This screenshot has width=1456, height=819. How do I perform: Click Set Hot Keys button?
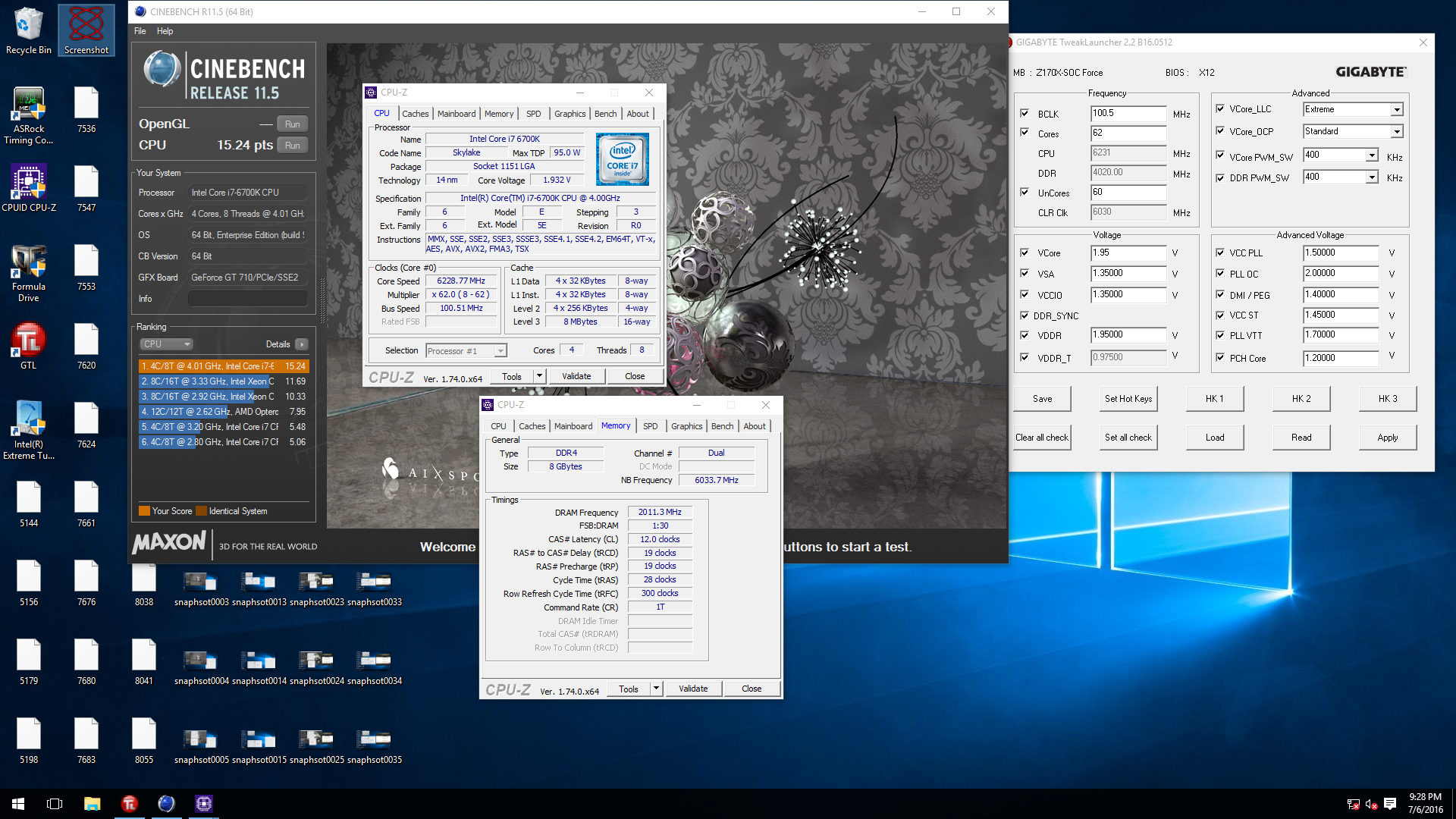click(1128, 399)
